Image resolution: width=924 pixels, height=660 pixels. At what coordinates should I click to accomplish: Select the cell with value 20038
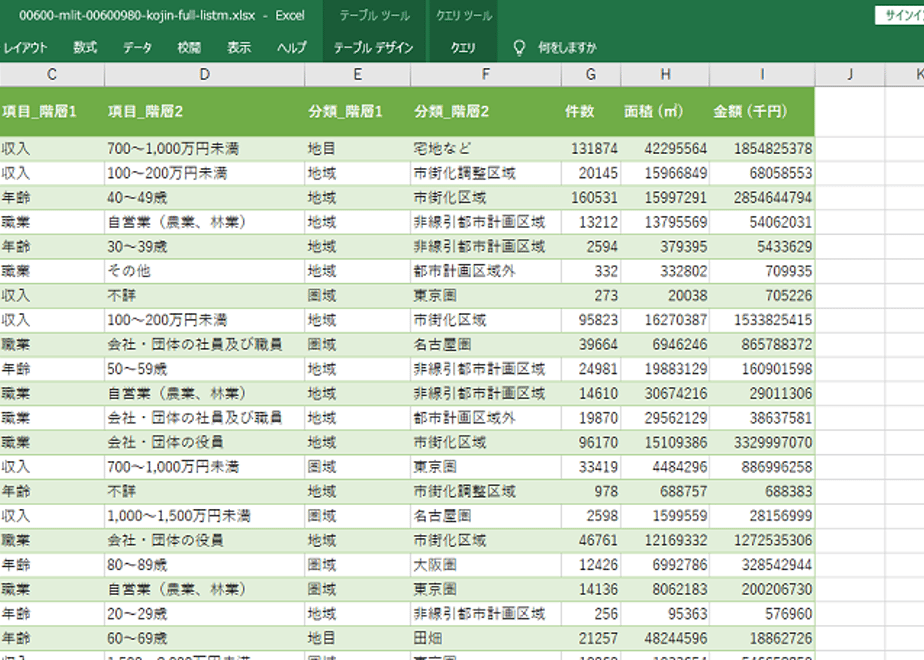point(665,295)
